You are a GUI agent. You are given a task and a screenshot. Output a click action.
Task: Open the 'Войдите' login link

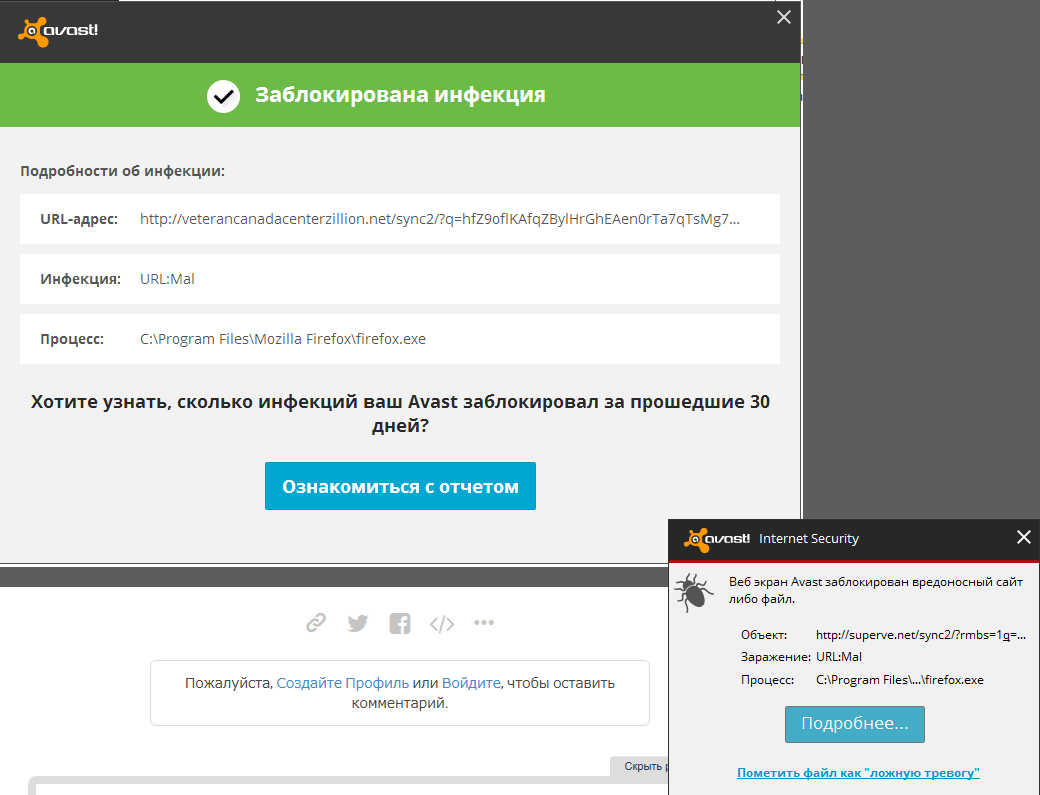[471, 683]
